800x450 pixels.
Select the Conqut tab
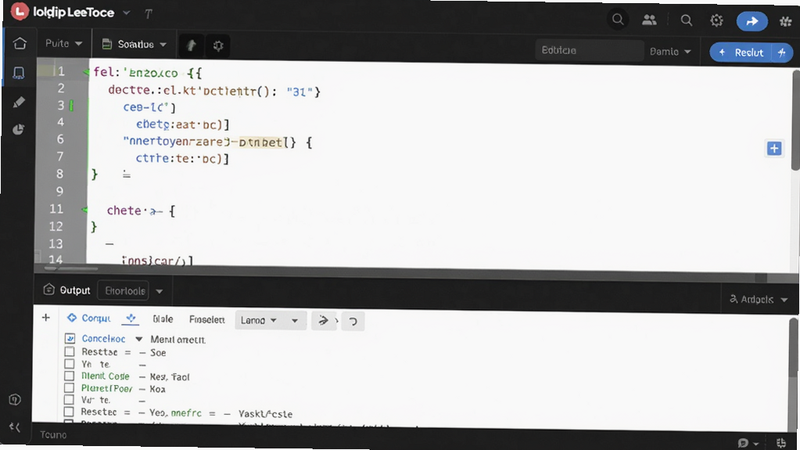[x=89, y=318]
